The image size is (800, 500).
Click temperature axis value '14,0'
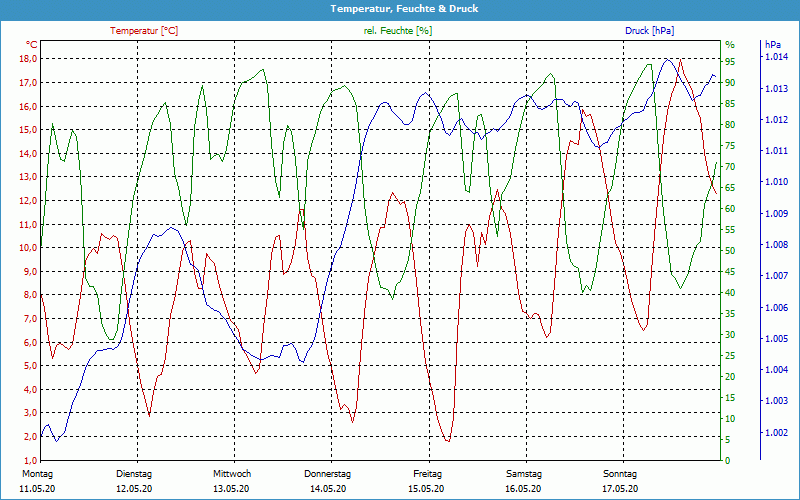pyautogui.click(x=29, y=153)
